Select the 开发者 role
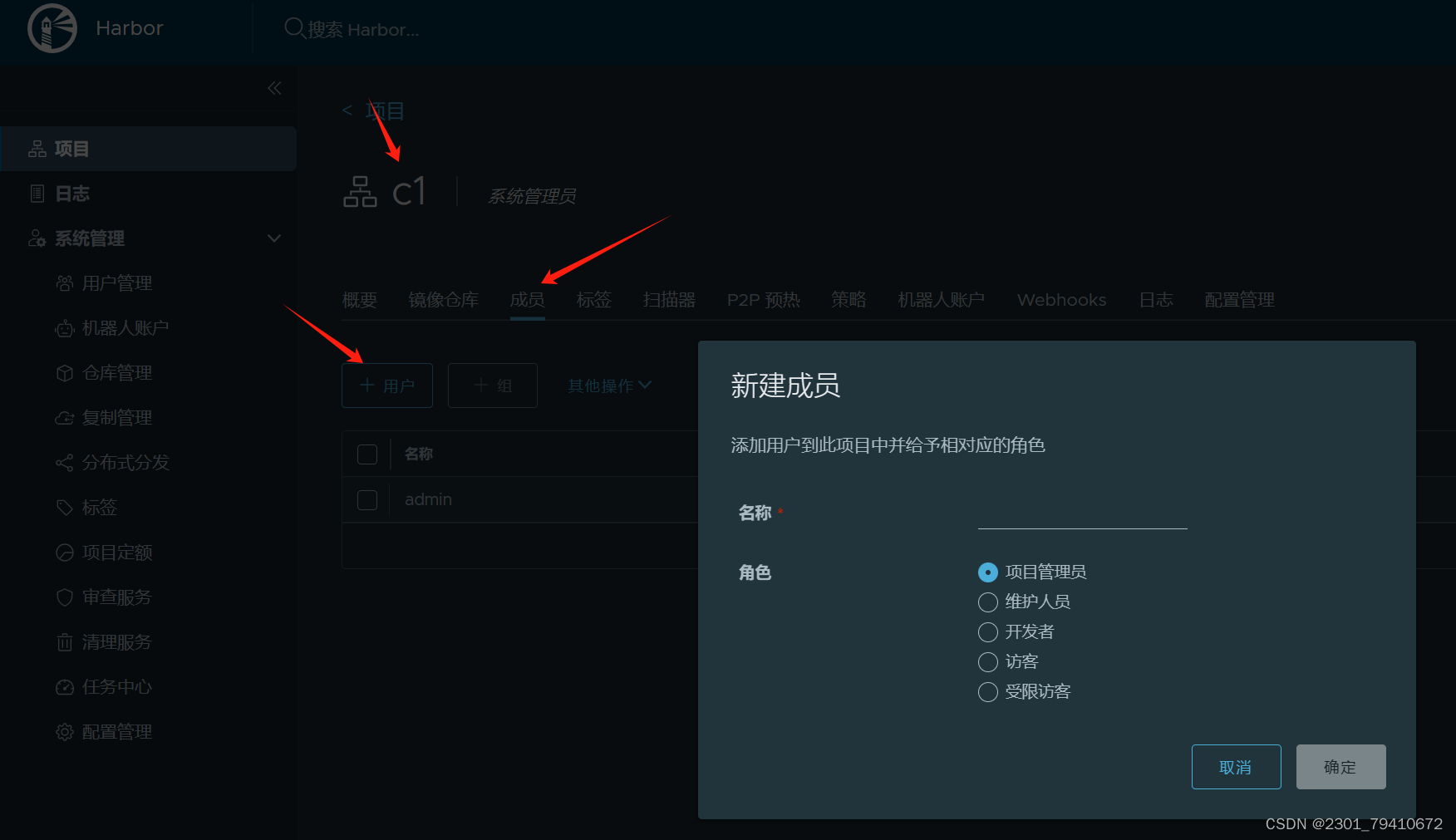Image resolution: width=1456 pixels, height=840 pixels. [988, 632]
